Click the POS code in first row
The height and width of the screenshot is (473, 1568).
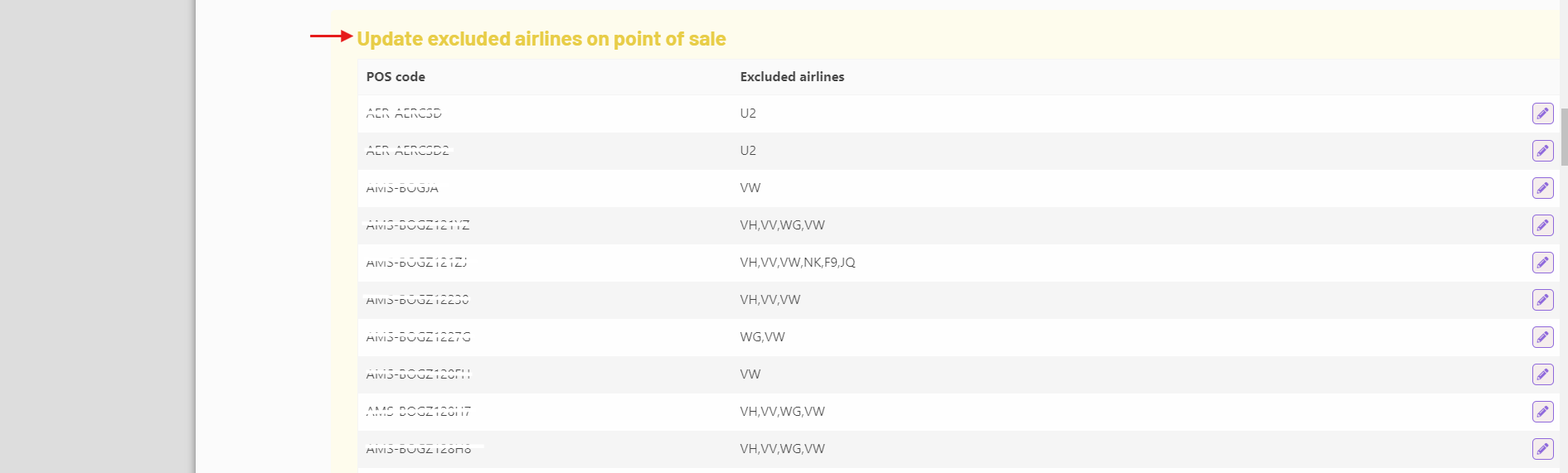[404, 113]
